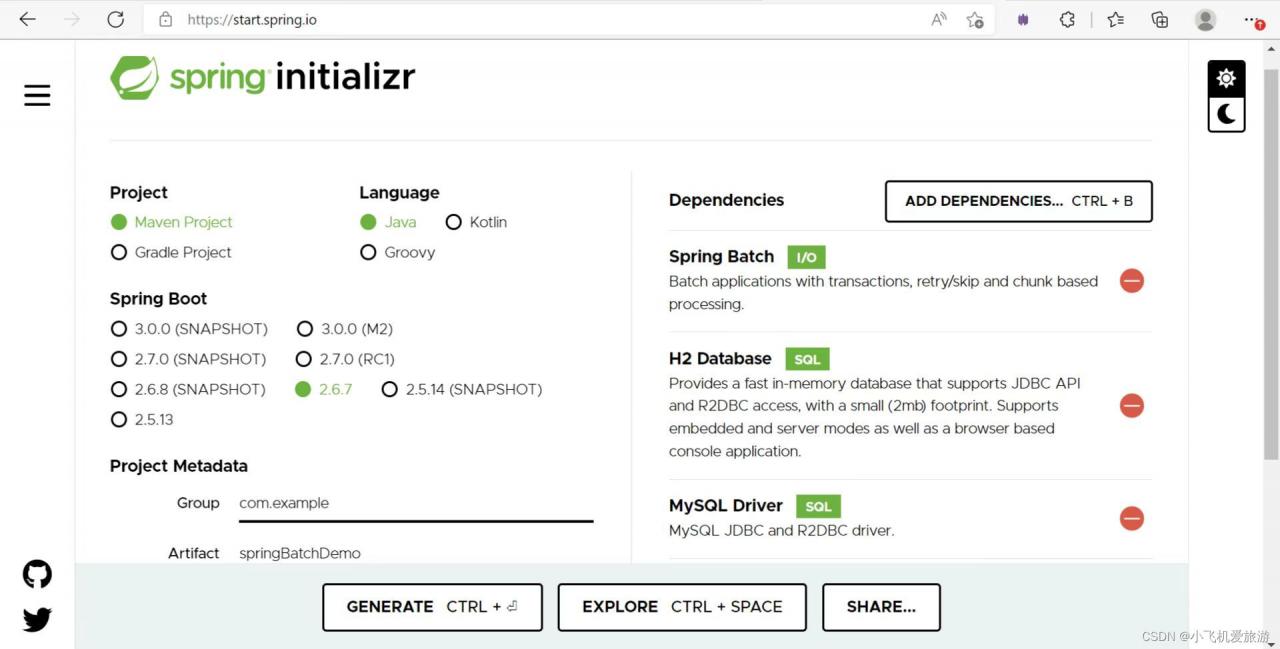
Task: Click "MySQL JDBC and R2DBC driver." text
Action: [781, 530]
